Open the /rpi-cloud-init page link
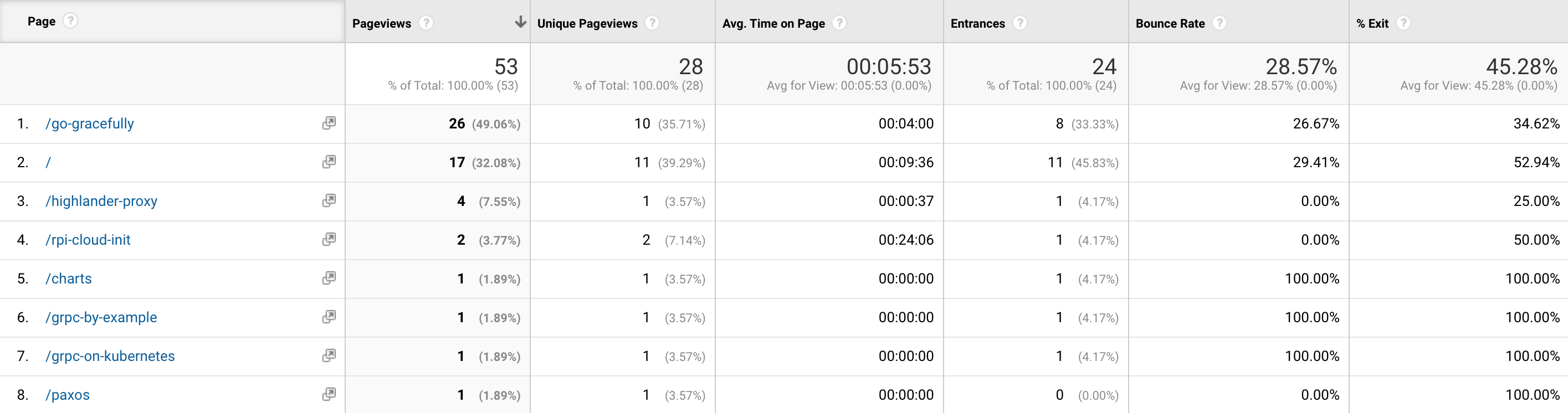1568x413 pixels. coord(88,240)
